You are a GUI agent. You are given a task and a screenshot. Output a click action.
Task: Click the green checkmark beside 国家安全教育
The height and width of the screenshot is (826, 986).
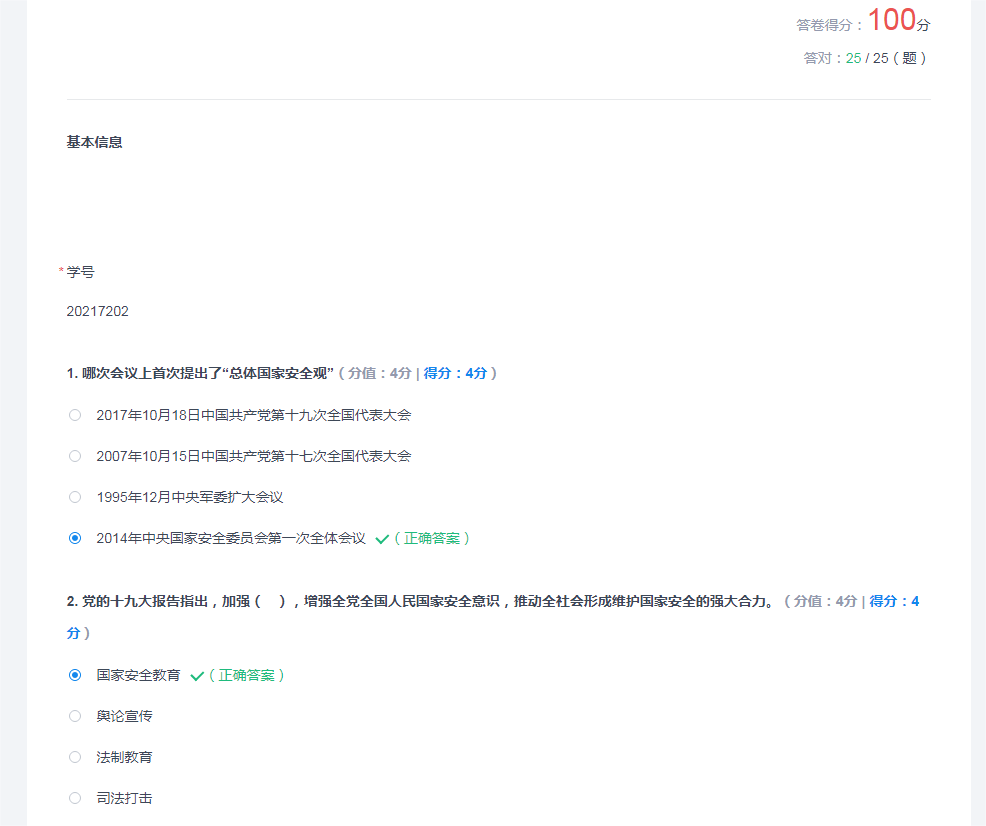(x=197, y=676)
